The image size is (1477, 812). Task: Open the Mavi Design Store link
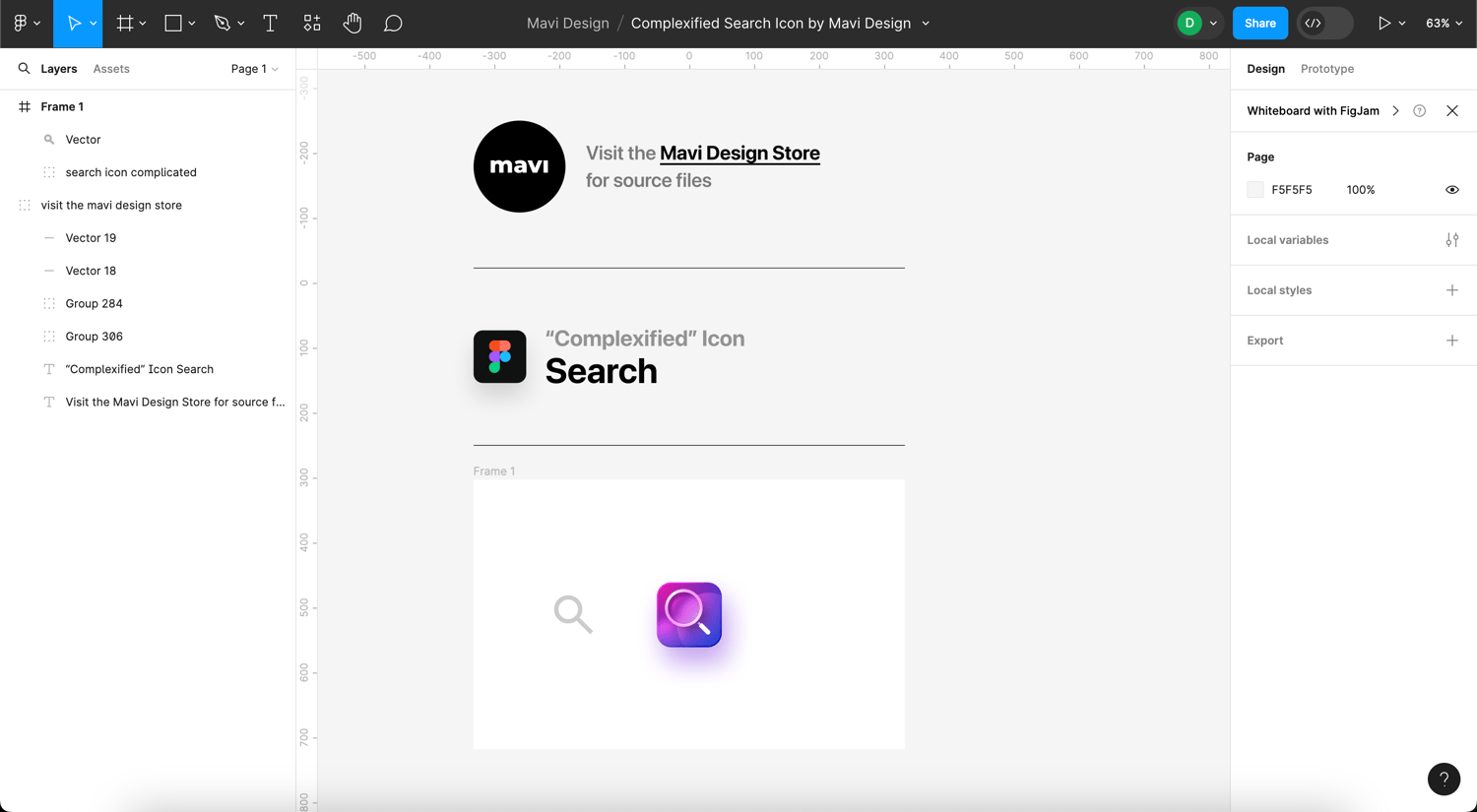(739, 154)
